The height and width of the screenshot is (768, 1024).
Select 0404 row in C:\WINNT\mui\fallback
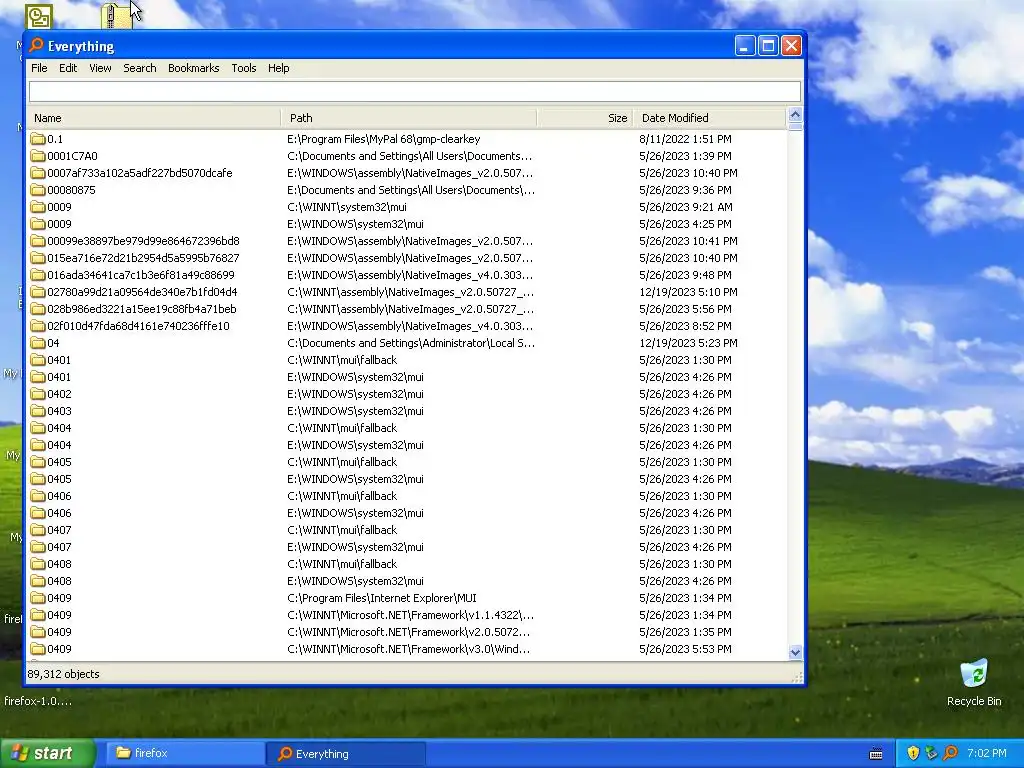pos(408,428)
